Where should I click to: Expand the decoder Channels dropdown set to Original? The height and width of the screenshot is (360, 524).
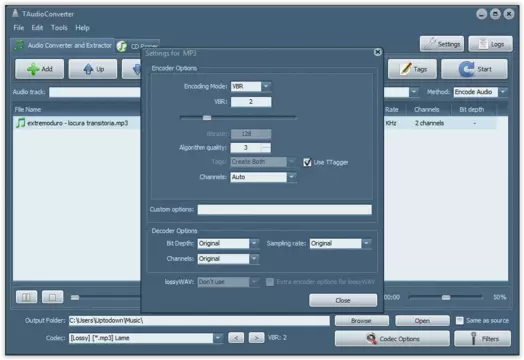coord(254,259)
